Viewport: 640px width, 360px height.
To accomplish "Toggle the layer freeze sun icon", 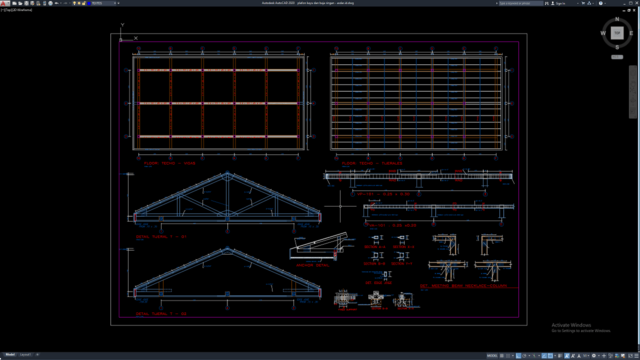I will pos(79,3).
